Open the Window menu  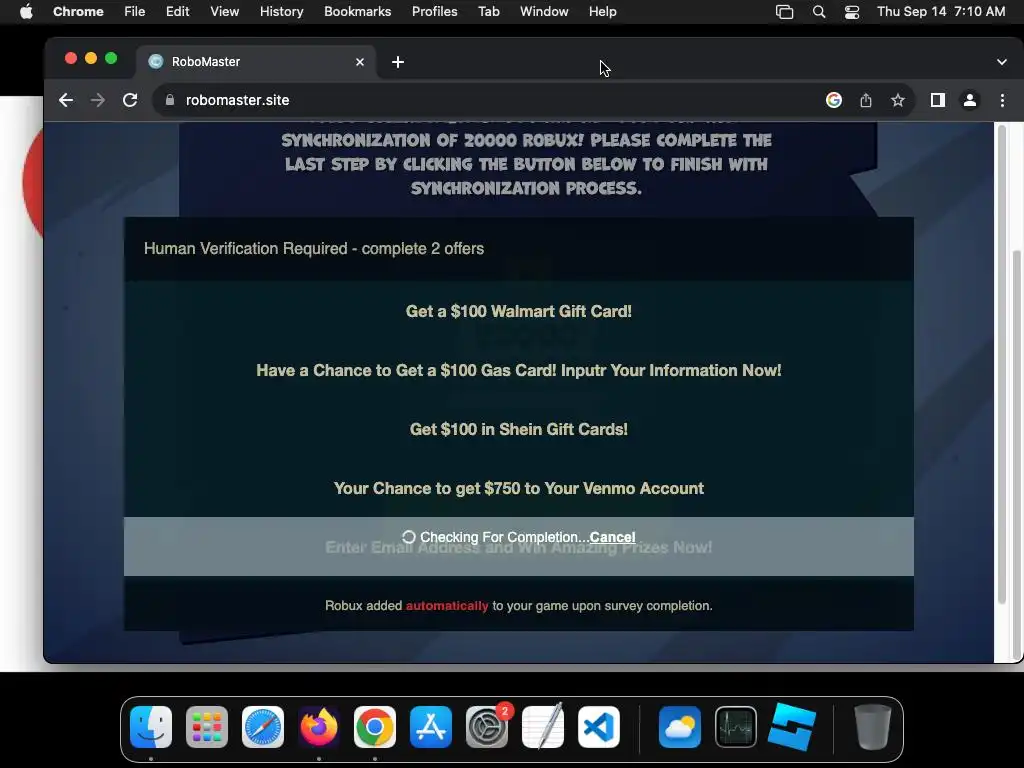tap(544, 12)
